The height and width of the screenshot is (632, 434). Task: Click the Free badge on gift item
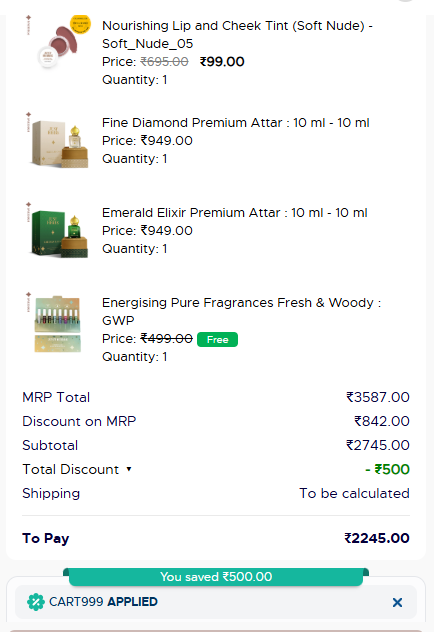pyautogui.click(x=218, y=339)
